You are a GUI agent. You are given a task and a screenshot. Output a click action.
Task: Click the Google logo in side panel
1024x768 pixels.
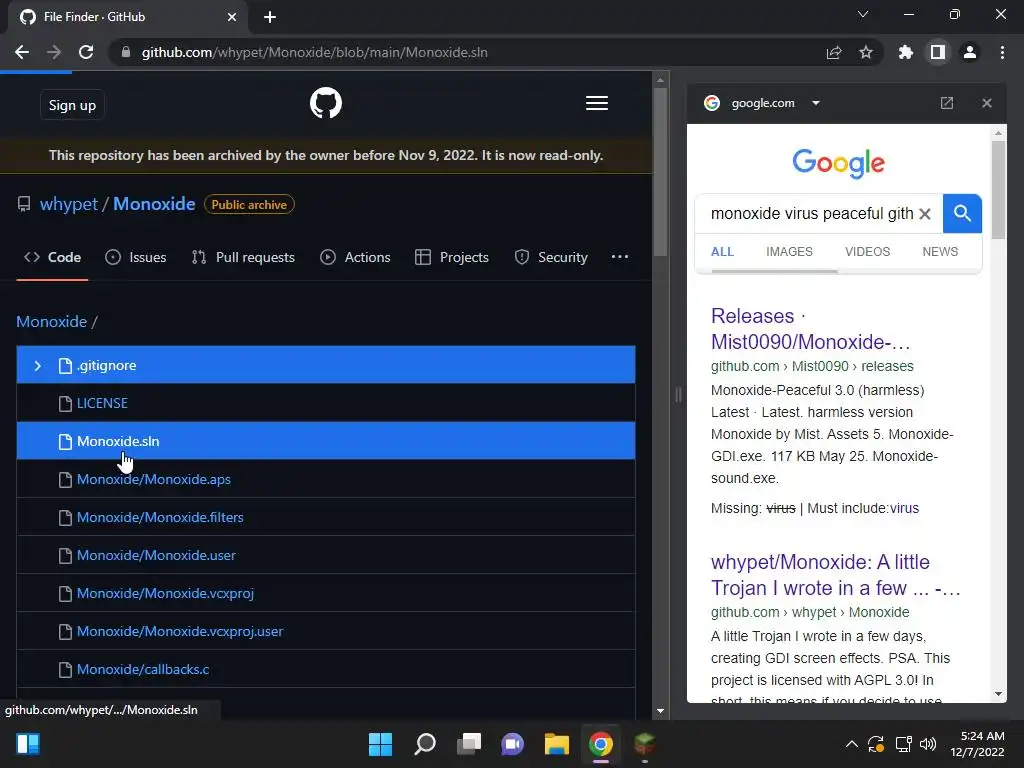coord(839,163)
